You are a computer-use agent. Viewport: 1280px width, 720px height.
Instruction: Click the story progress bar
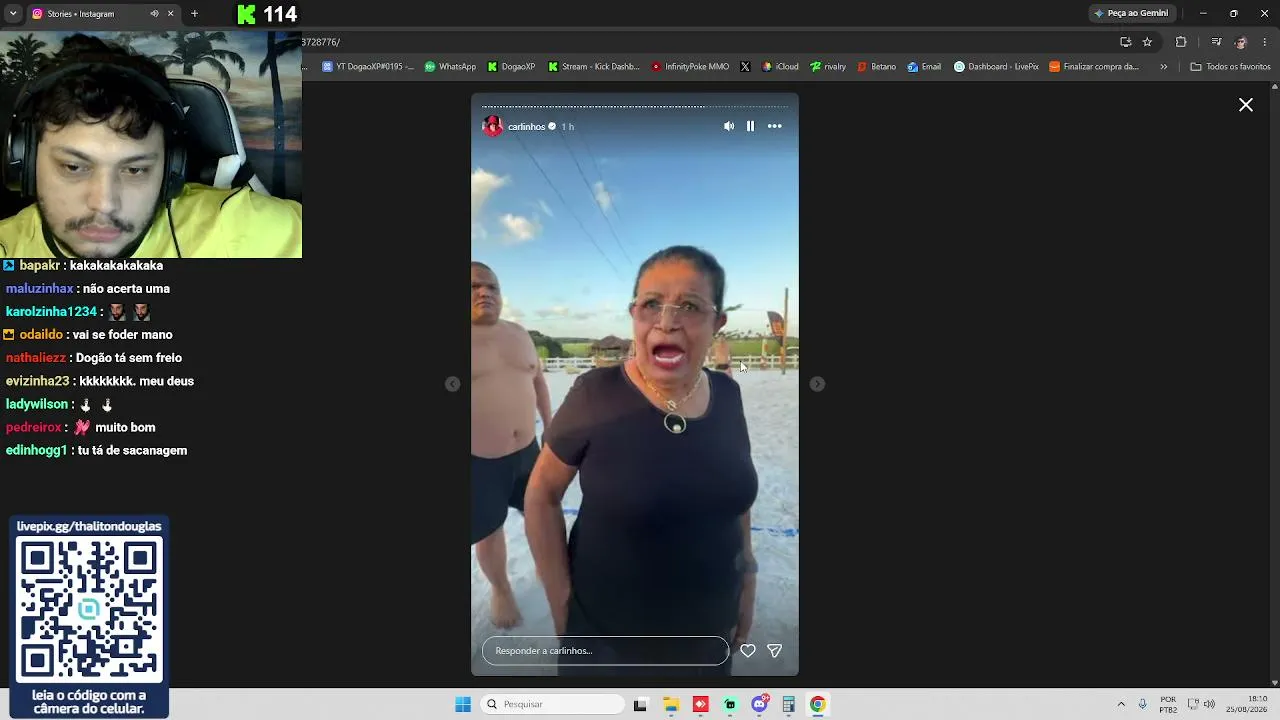(635, 106)
